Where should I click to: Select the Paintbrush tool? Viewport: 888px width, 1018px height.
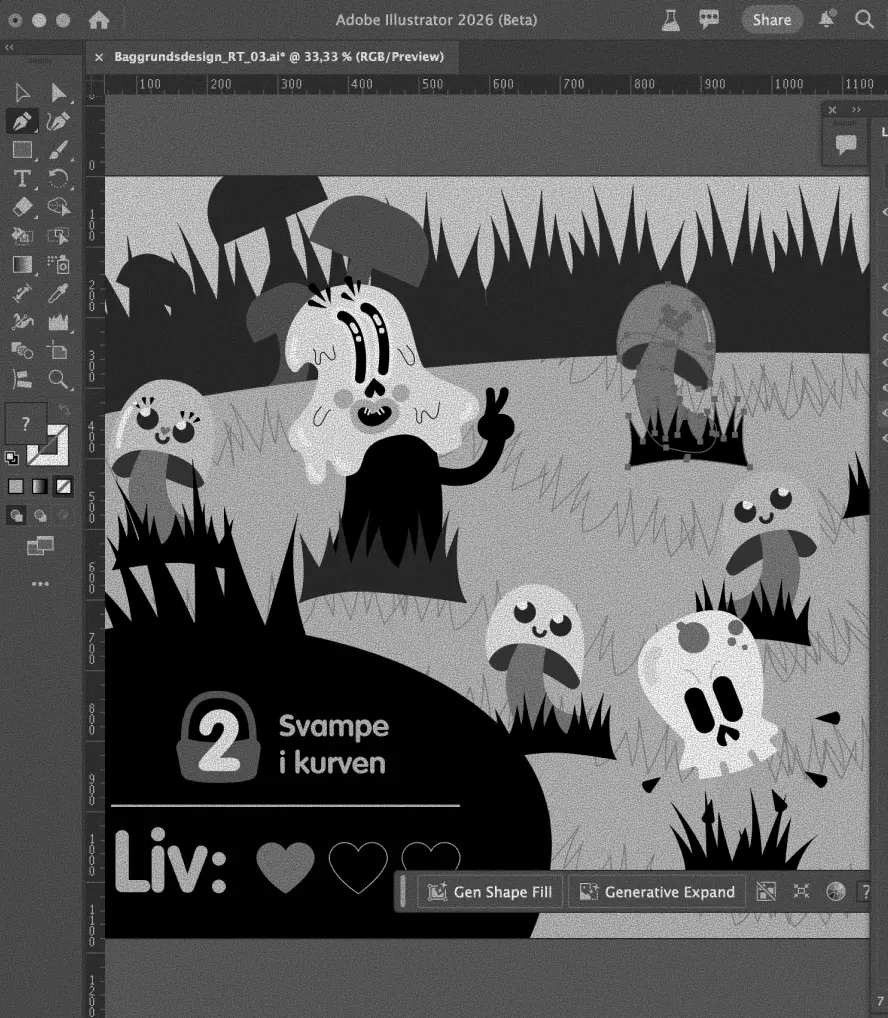[x=58, y=149]
